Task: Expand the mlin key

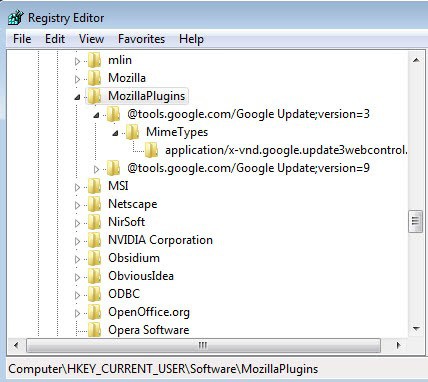Action: (x=78, y=61)
